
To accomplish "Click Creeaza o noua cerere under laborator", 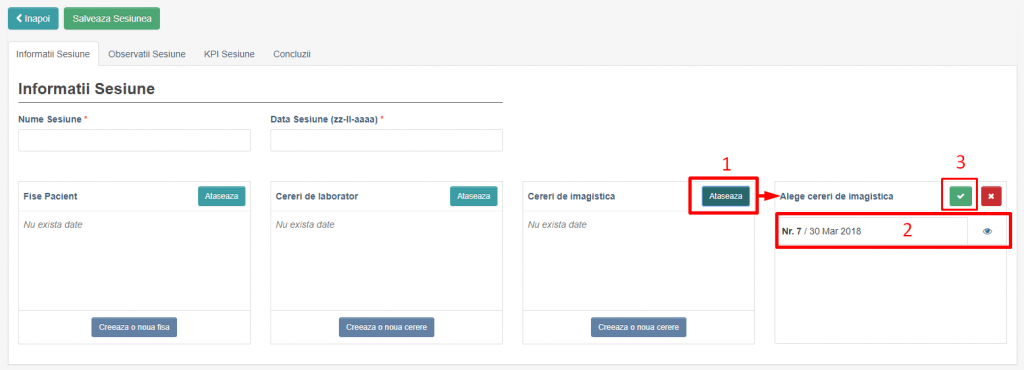I will 387,327.
